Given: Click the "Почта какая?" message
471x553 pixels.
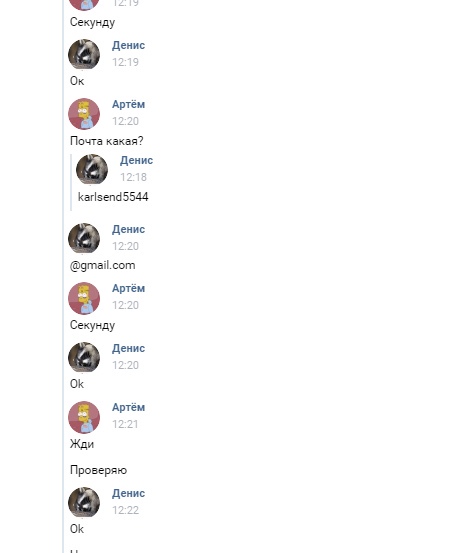Looking at the screenshot, I should [107, 141].
